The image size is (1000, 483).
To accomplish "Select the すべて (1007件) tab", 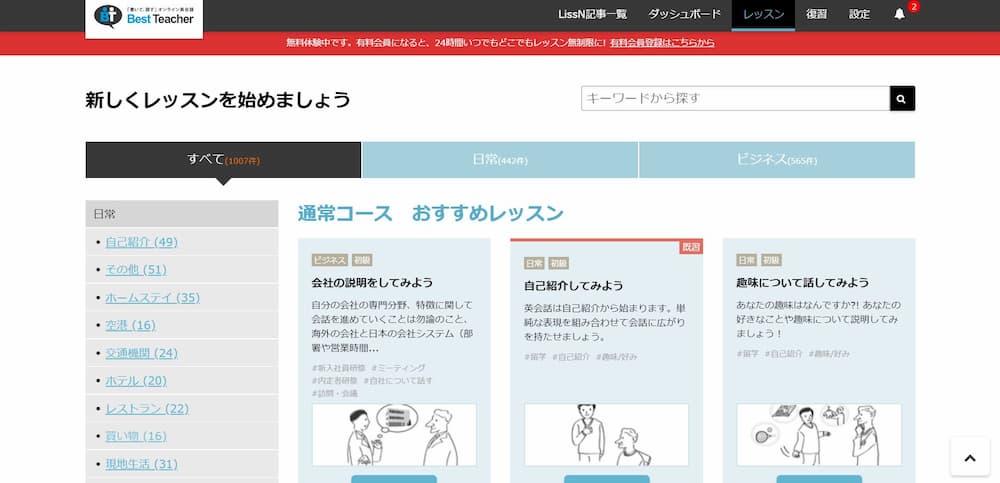I will 223,160.
